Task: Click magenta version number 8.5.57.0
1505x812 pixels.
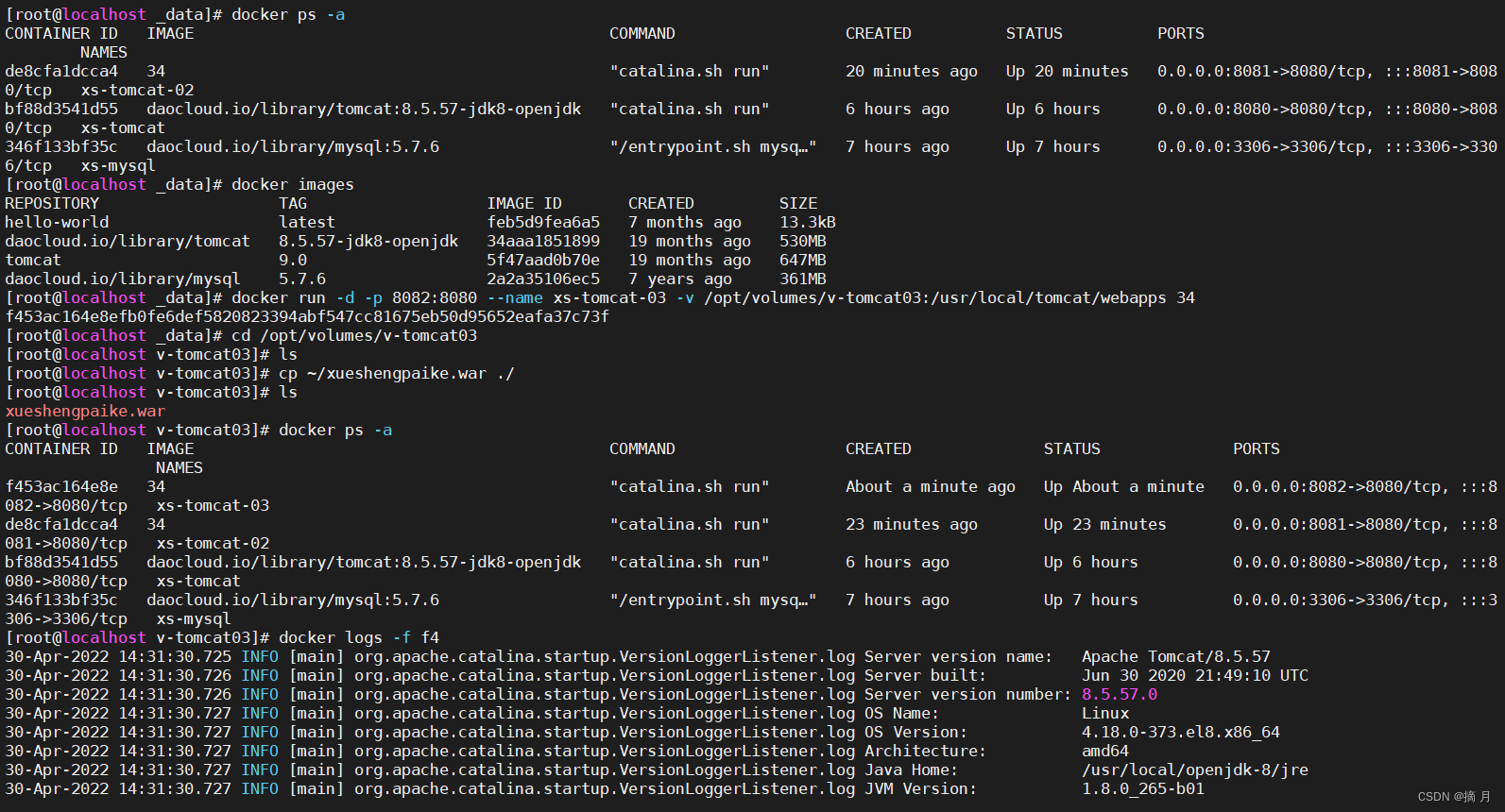Action: [x=1120, y=694]
